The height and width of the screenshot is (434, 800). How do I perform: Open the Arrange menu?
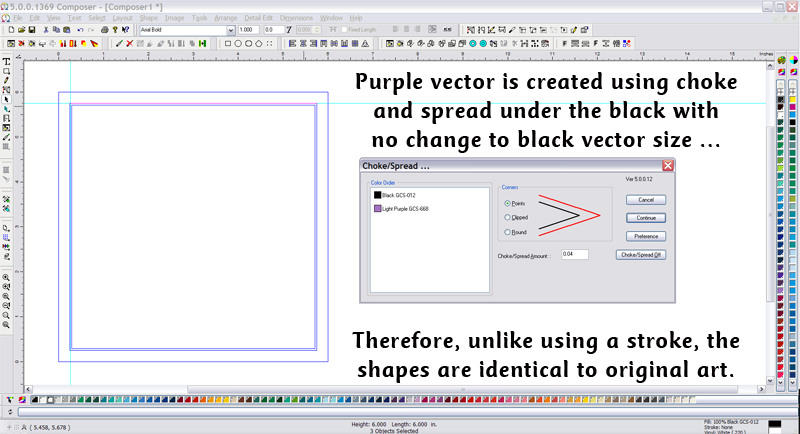pos(226,18)
